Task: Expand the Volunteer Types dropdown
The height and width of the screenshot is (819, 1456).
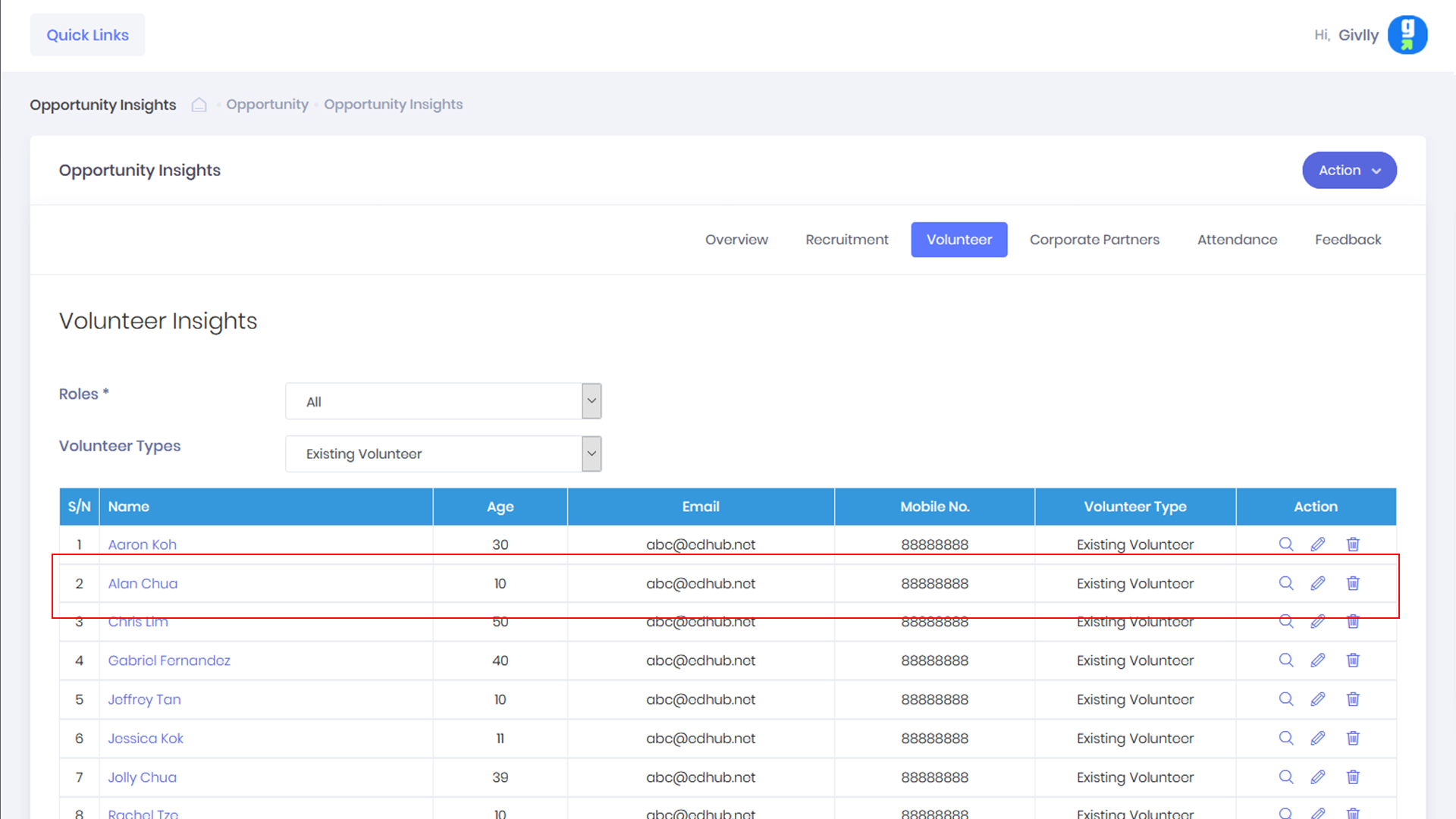Action: point(443,453)
